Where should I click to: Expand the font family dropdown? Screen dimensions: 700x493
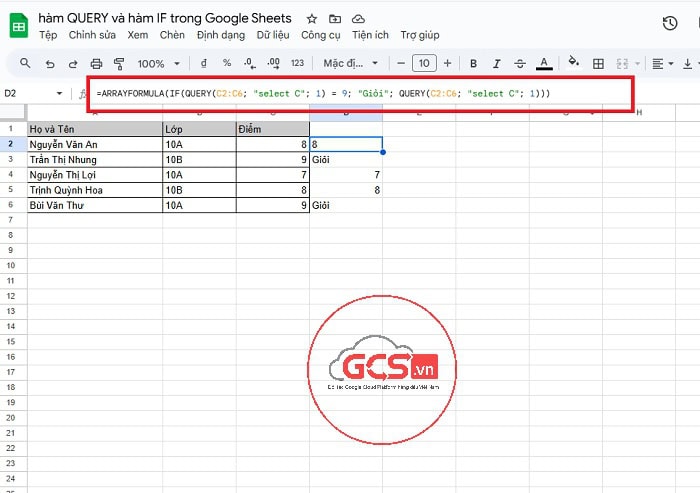tap(347, 64)
